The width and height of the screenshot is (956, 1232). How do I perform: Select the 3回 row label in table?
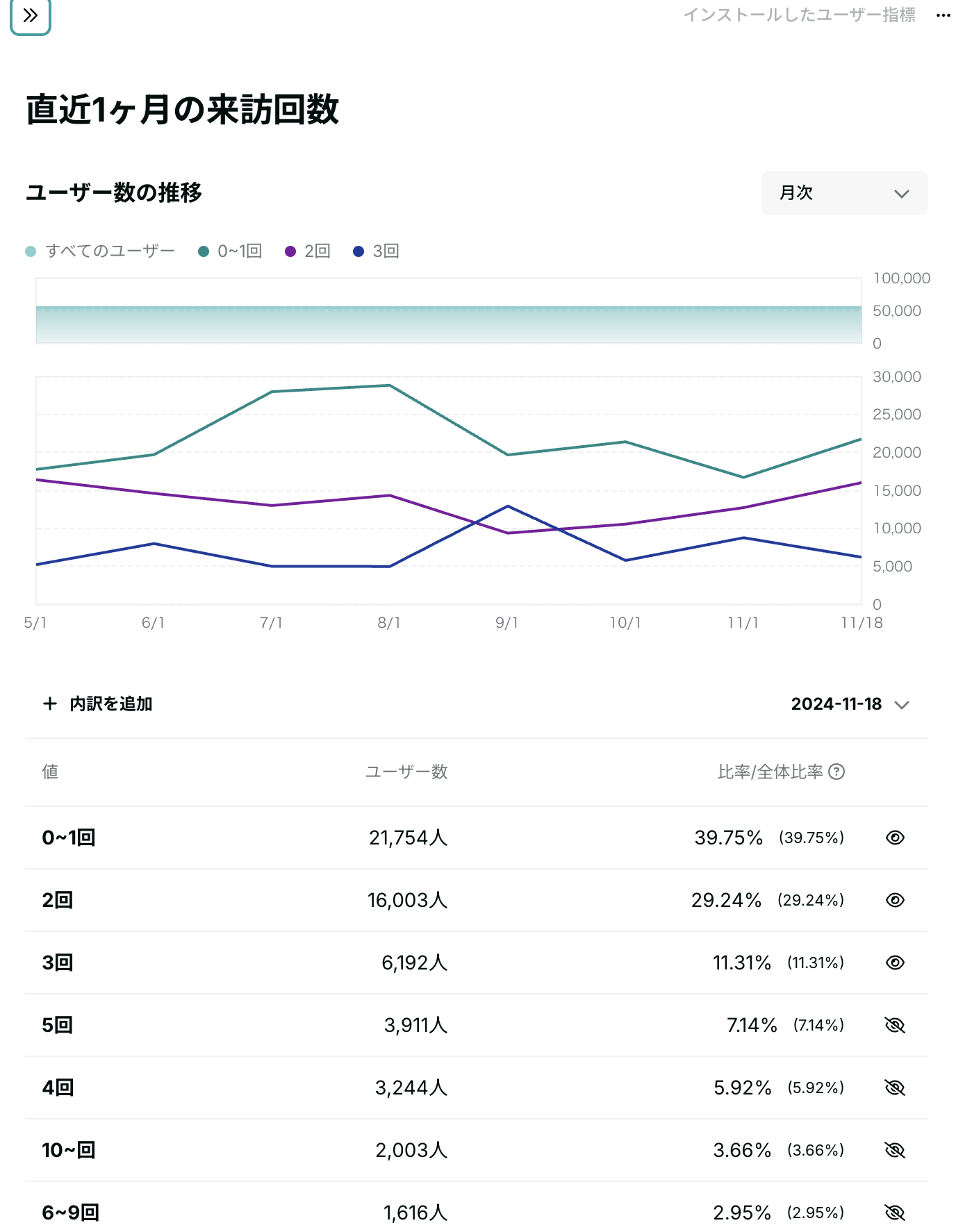tap(58, 963)
